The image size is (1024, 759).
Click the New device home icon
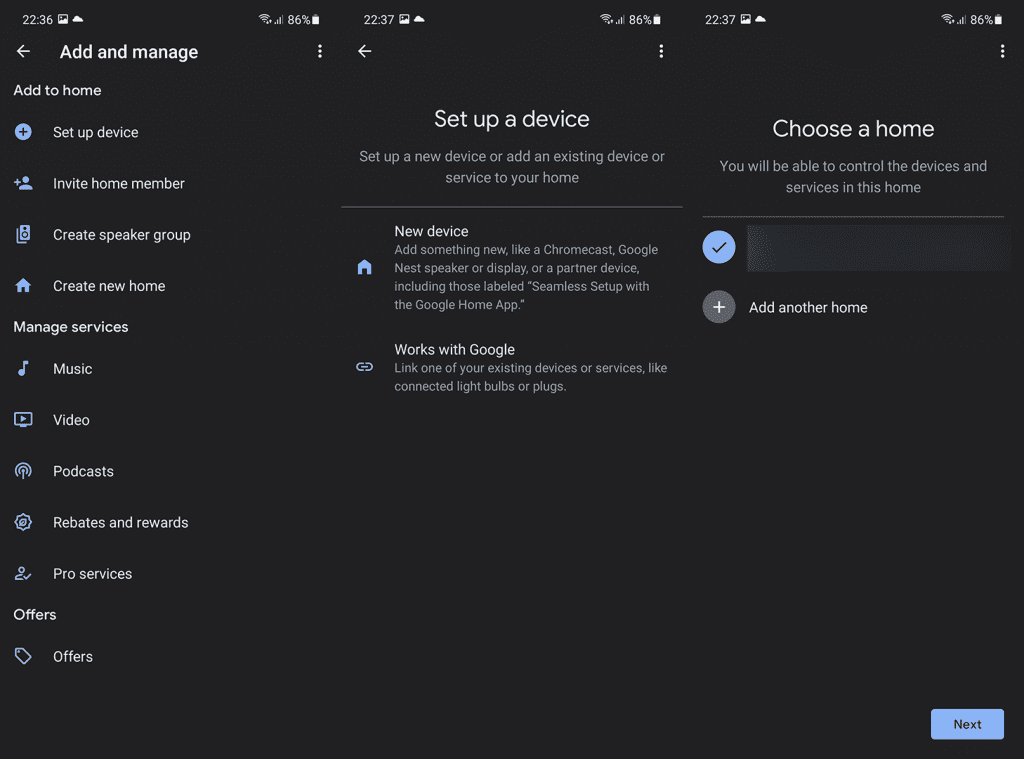pos(364,267)
